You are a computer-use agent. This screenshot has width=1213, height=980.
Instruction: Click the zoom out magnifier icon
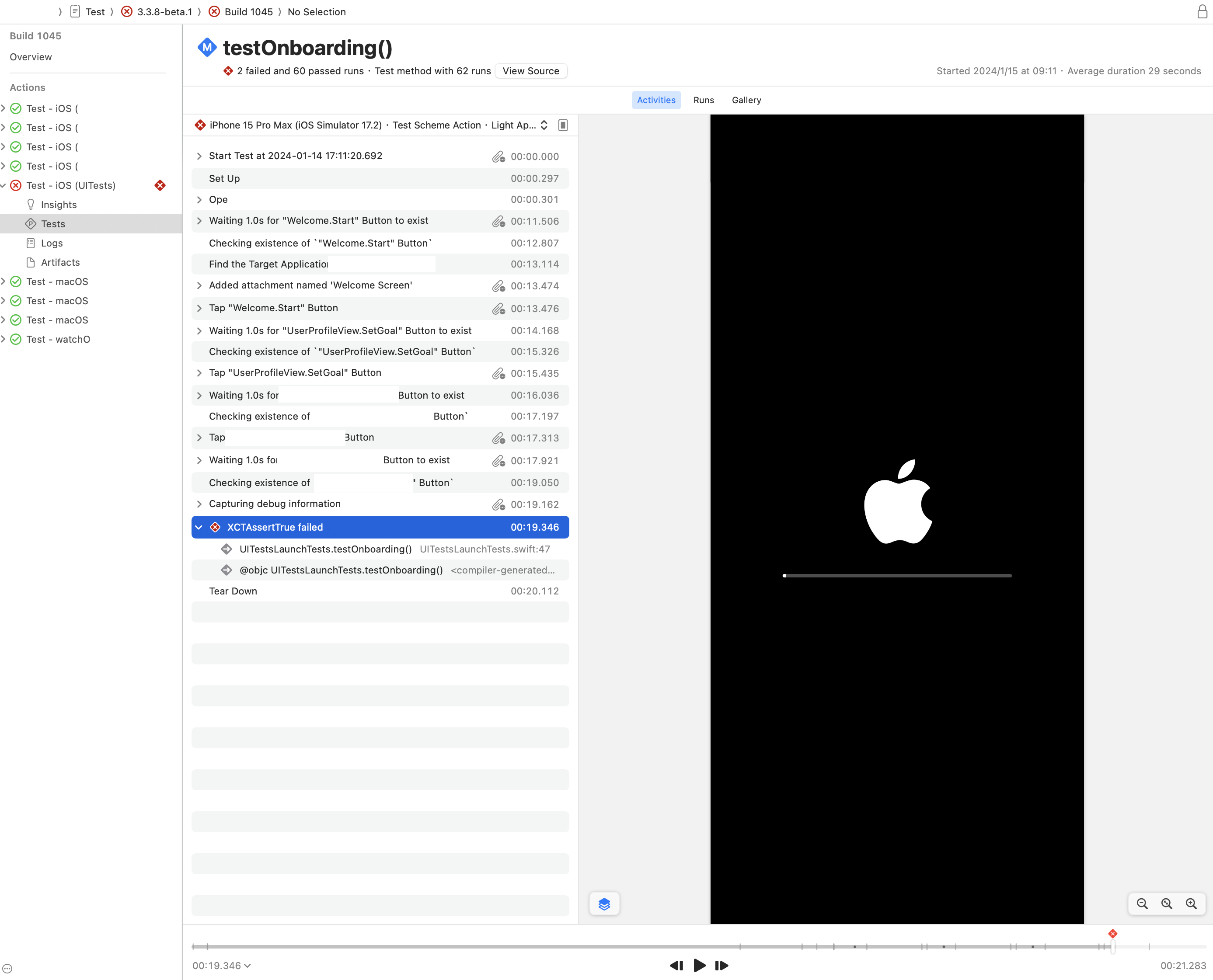pyautogui.click(x=1142, y=904)
